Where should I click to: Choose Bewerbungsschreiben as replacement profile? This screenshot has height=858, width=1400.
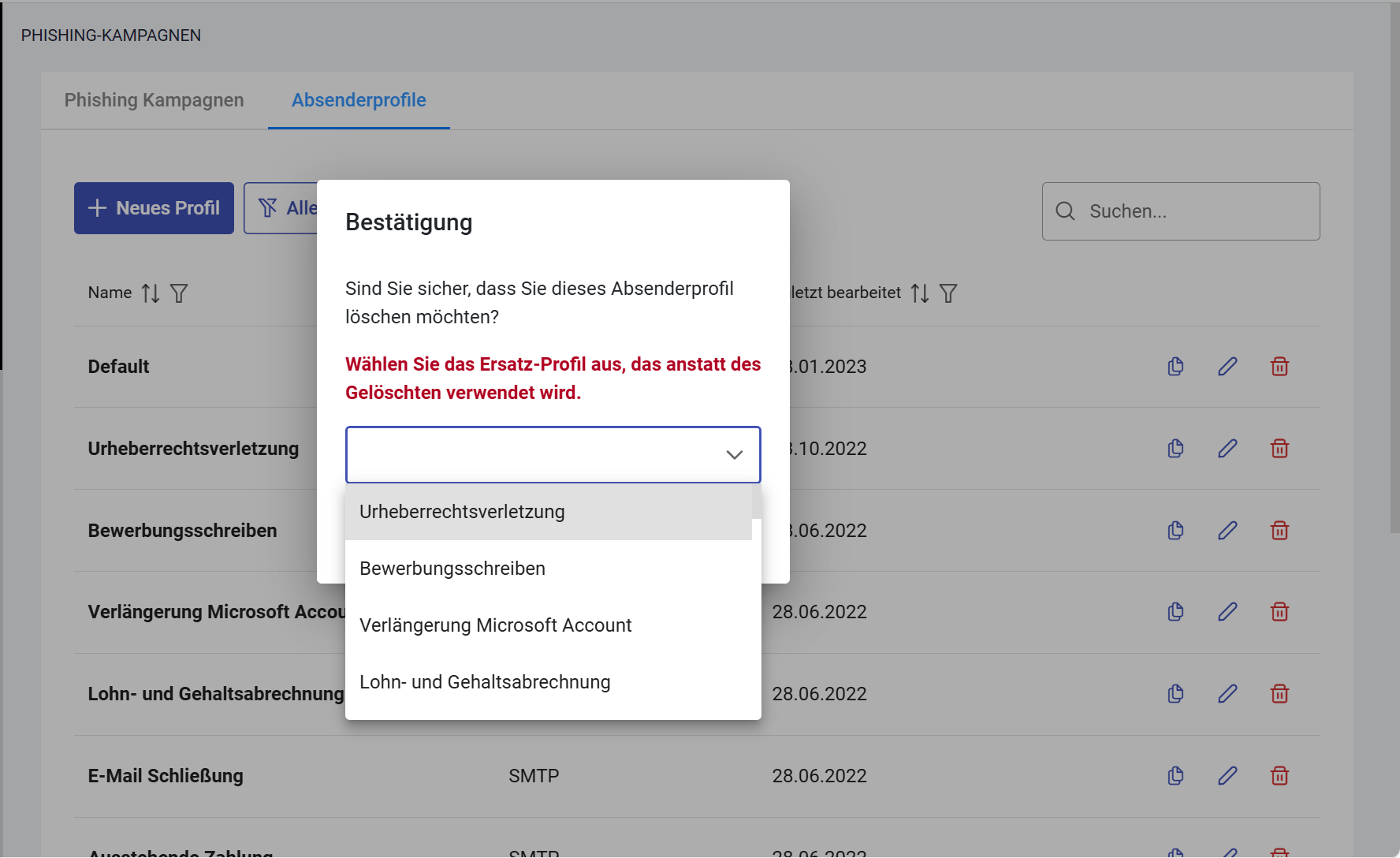pyautogui.click(x=452, y=569)
